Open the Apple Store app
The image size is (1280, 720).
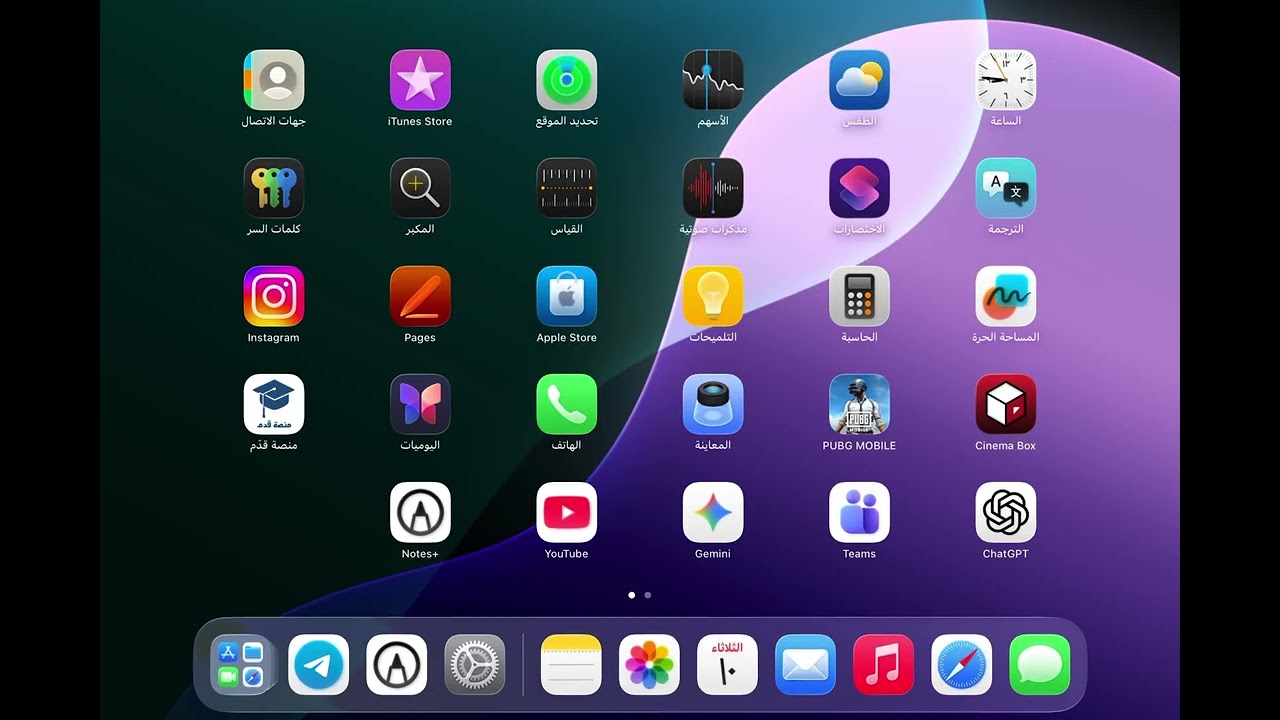click(x=567, y=296)
